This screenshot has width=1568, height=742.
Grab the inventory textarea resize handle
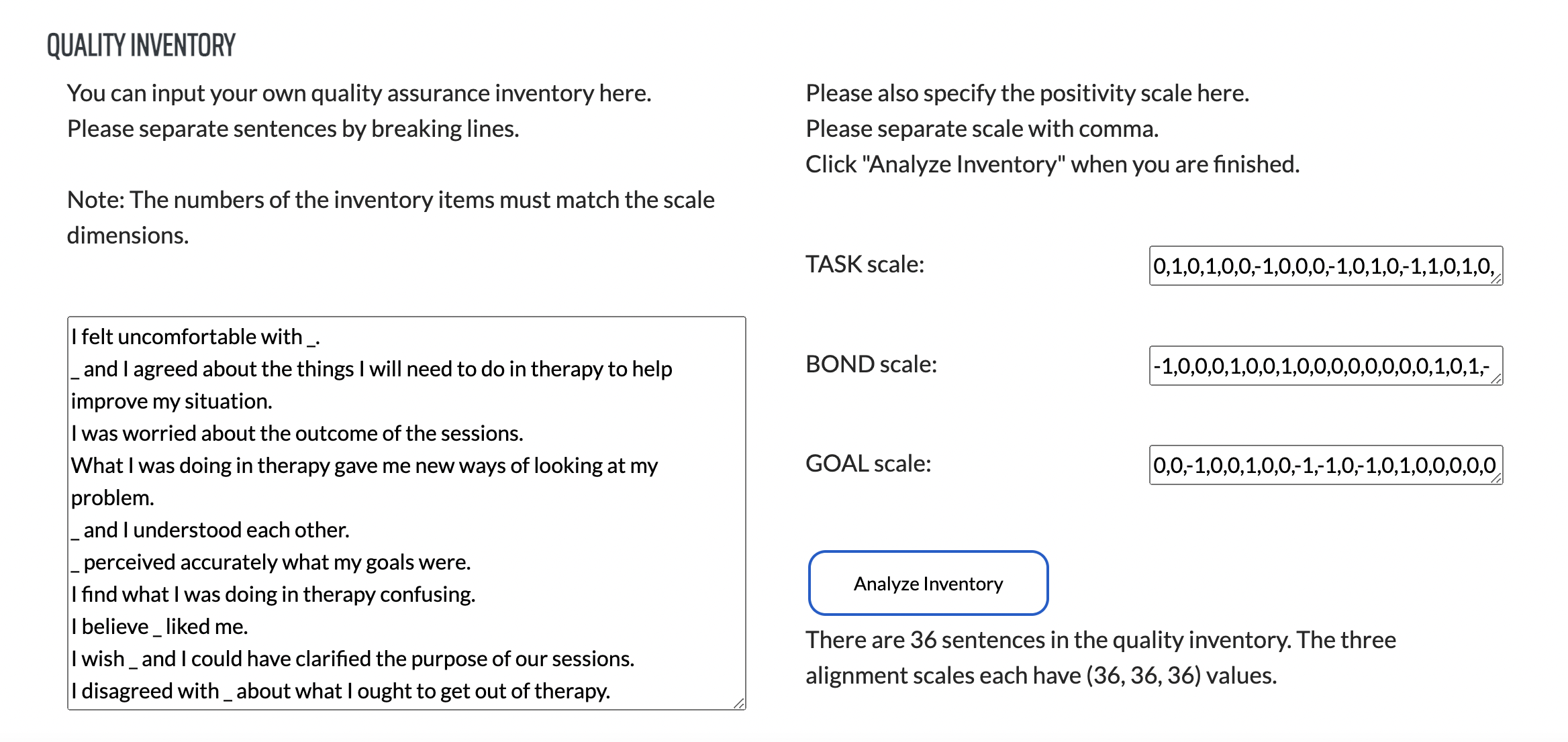739,703
